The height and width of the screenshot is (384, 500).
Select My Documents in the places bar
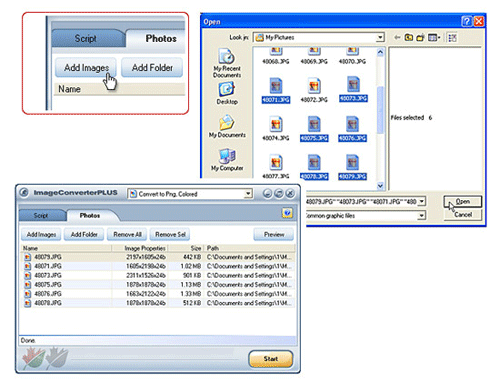227,126
